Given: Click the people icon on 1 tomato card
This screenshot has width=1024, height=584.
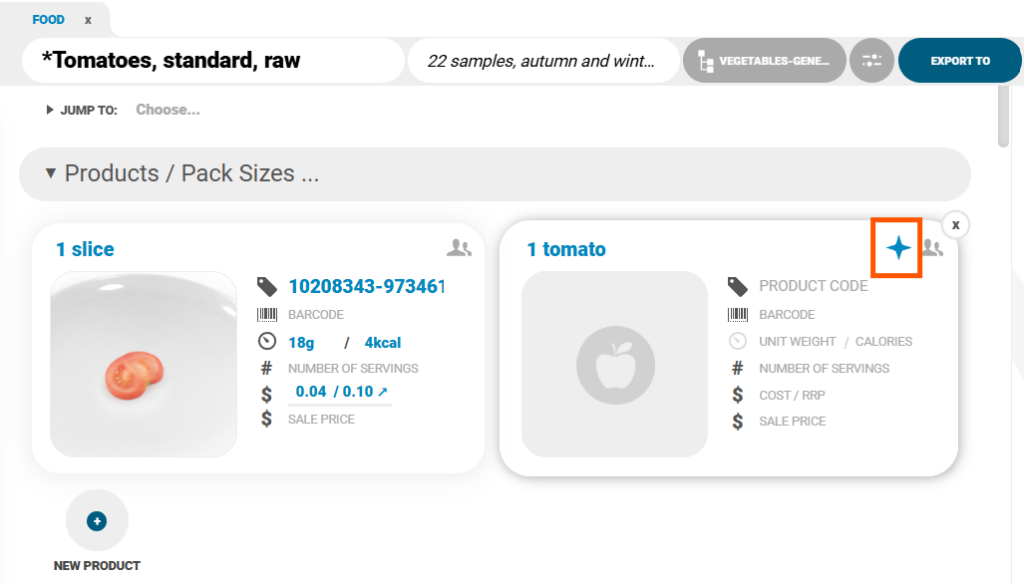Looking at the screenshot, I should [932, 247].
